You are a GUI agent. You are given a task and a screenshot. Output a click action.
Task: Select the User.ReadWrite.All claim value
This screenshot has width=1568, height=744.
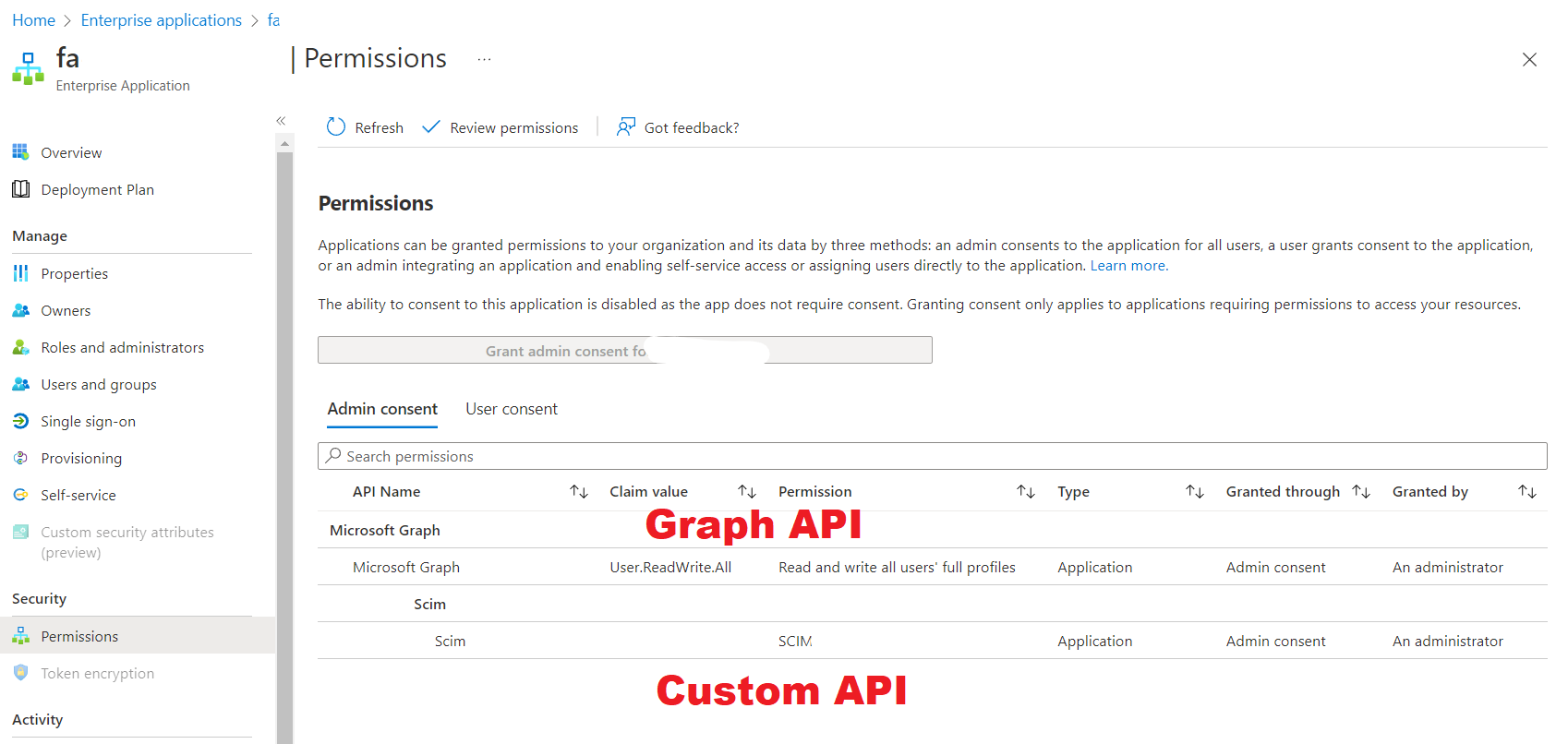670,567
